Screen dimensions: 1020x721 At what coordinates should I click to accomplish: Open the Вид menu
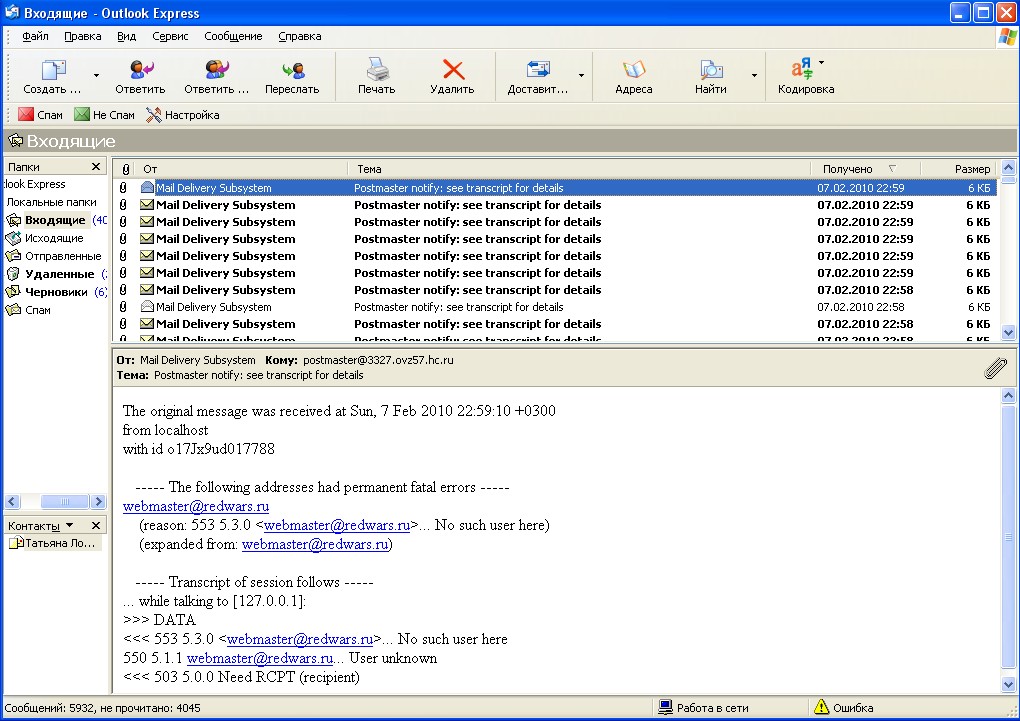point(126,36)
